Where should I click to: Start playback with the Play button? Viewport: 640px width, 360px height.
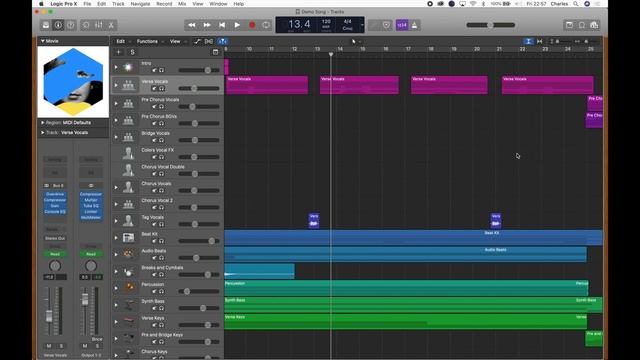point(237,25)
